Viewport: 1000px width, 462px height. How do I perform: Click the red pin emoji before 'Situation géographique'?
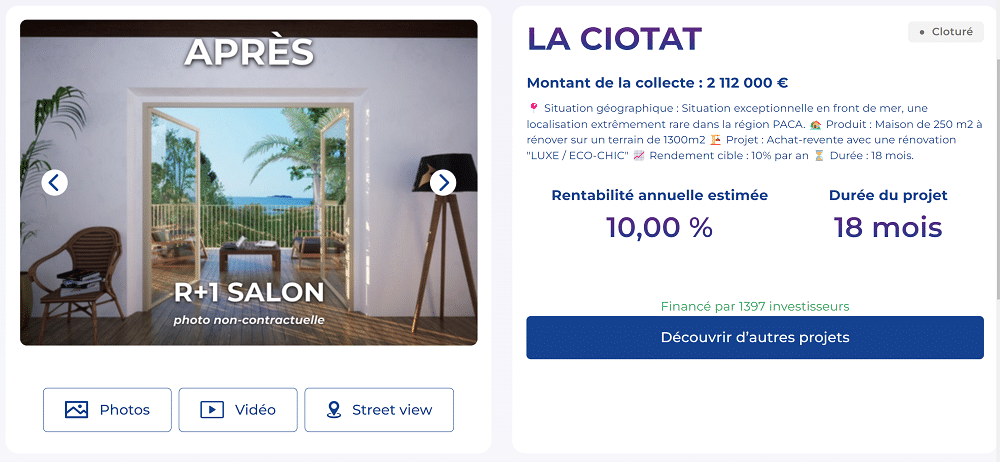(534, 108)
